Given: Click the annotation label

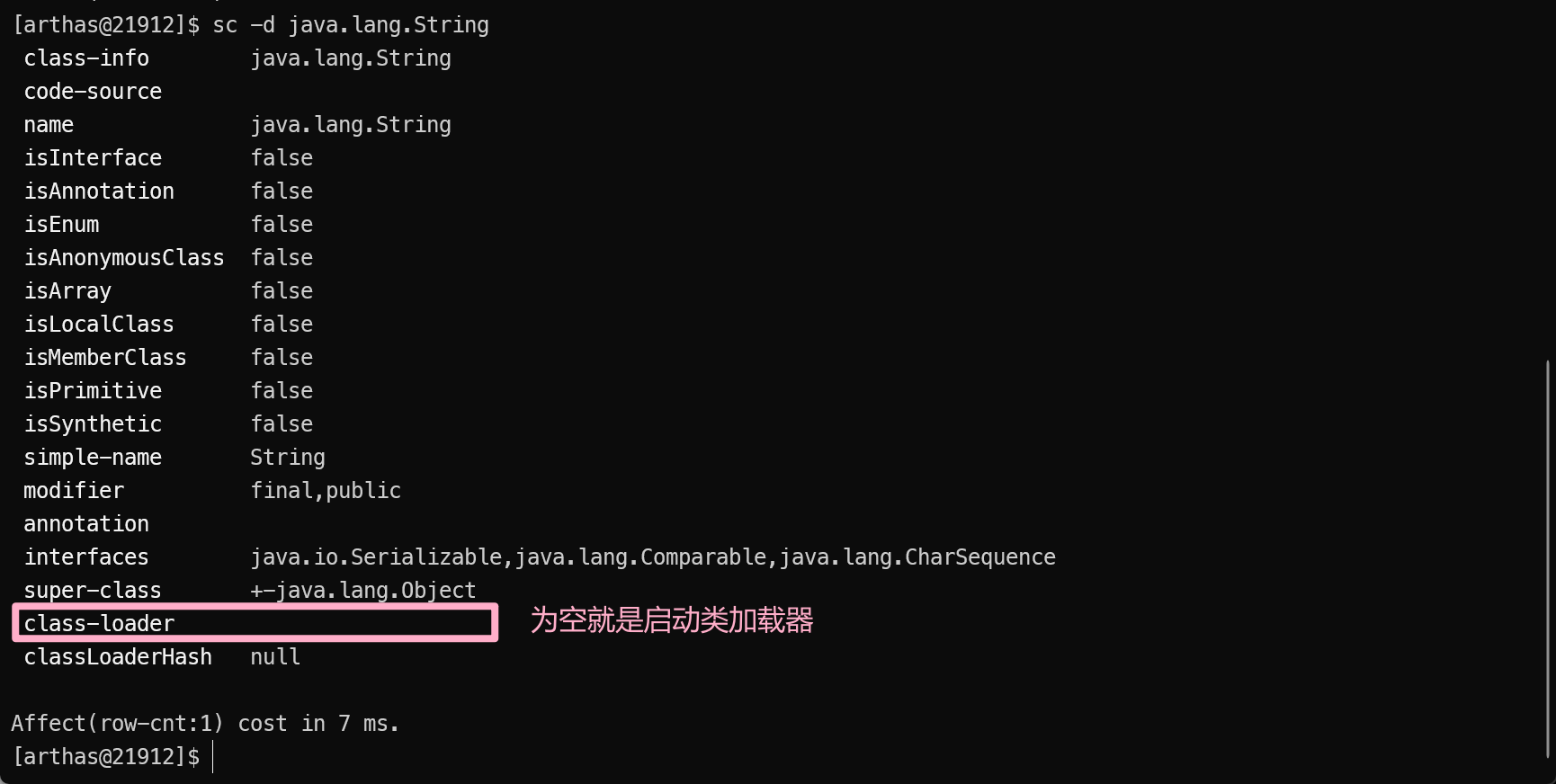Looking at the screenshot, I should pyautogui.click(x=86, y=524).
